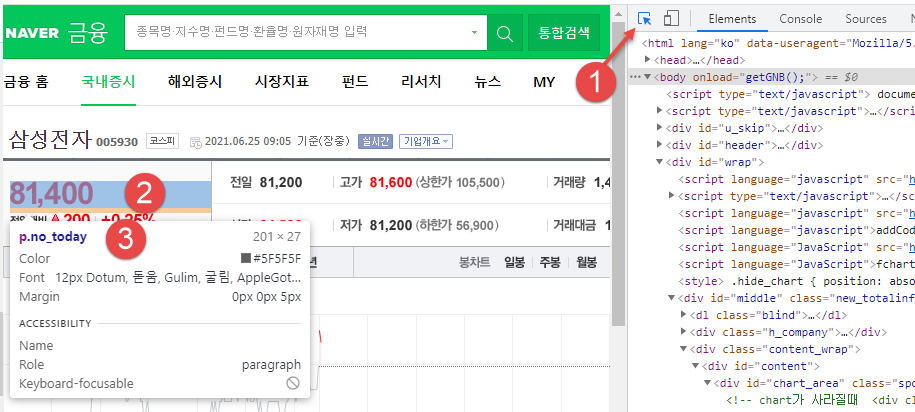Open the search suggestions dropdown arrow

pos(474,32)
